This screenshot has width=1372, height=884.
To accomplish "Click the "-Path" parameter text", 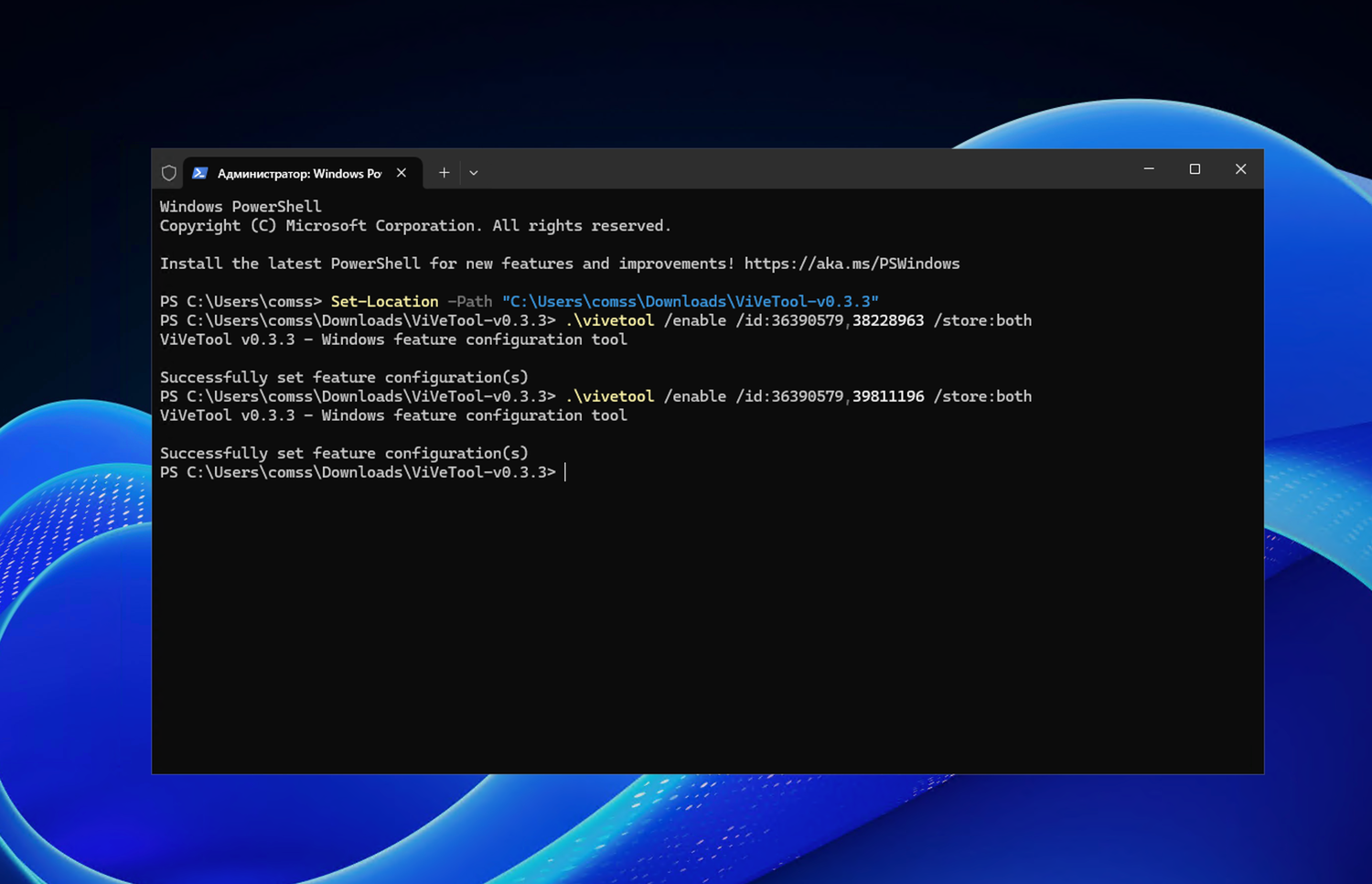I will (x=470, y=301).
